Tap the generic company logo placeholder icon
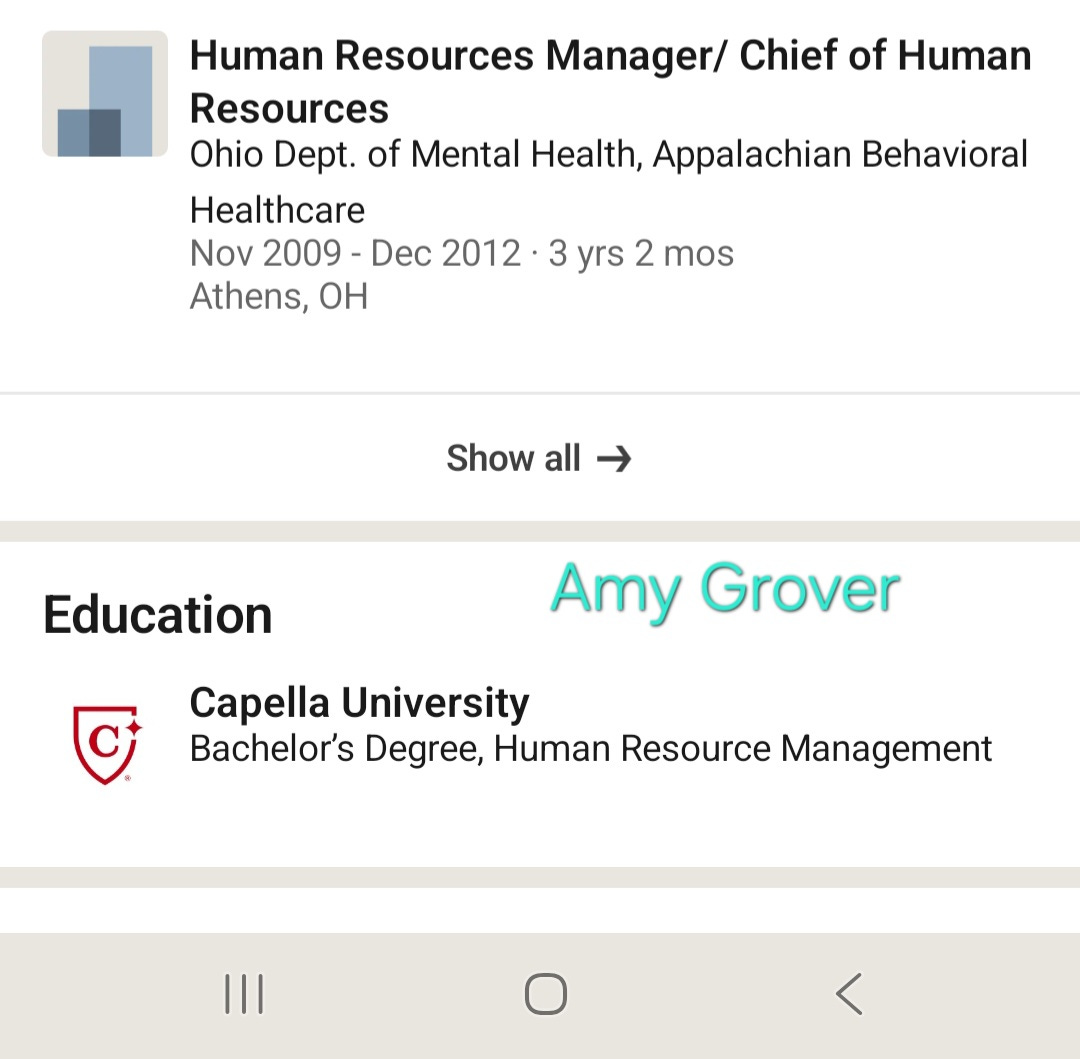Screen dimensions: 1080x1059 tap(105, 94)
